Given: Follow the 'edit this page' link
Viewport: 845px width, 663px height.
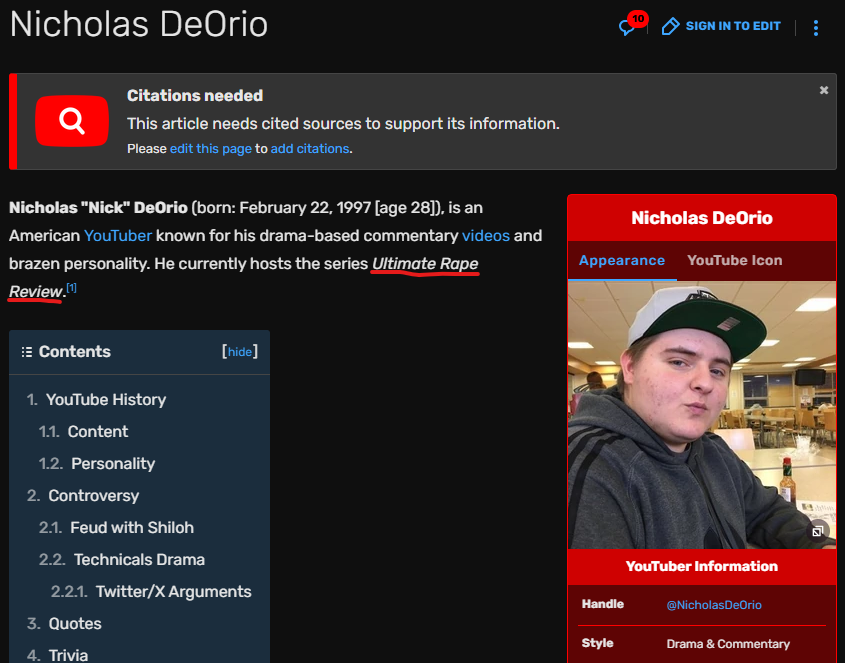Looking at the screenshot, I should coord(211,149).
